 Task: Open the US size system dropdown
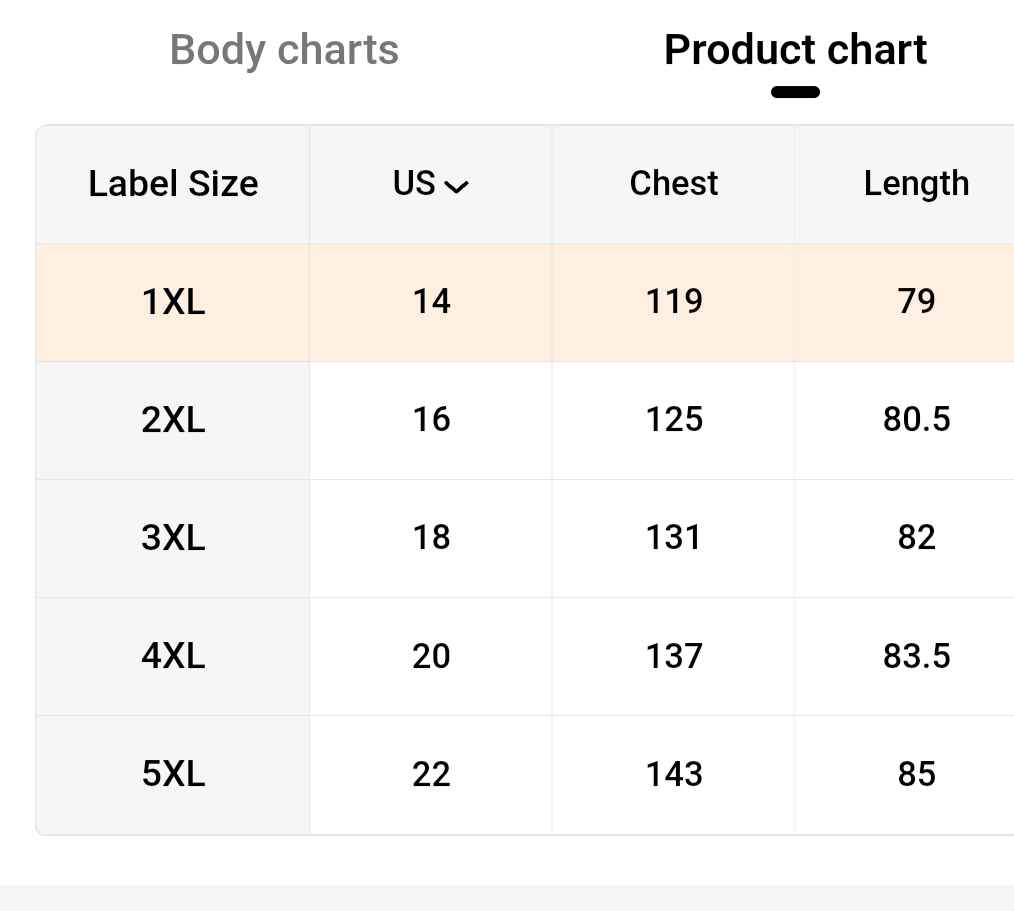coord(430,184)
